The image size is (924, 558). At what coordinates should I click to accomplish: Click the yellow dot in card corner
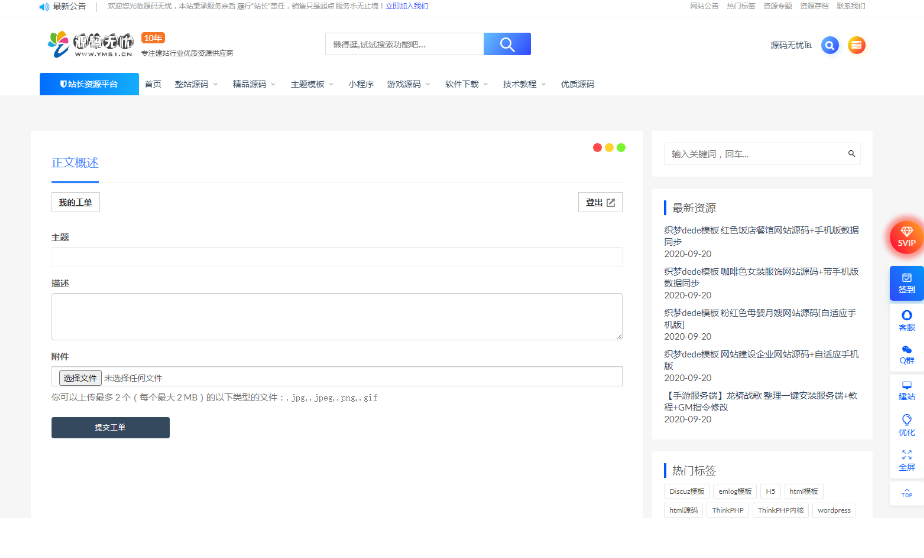coord(609,147)
